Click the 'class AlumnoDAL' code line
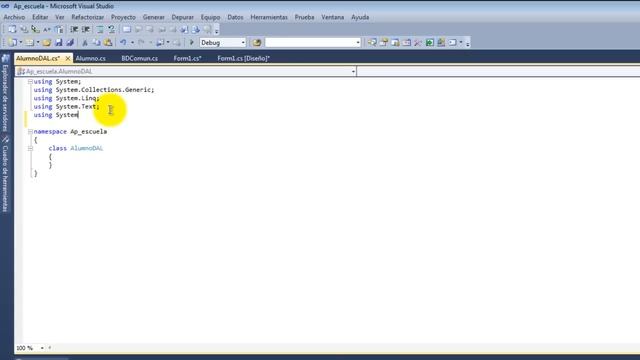This screenshot has width=640, height=360. [x=76, y=149]
